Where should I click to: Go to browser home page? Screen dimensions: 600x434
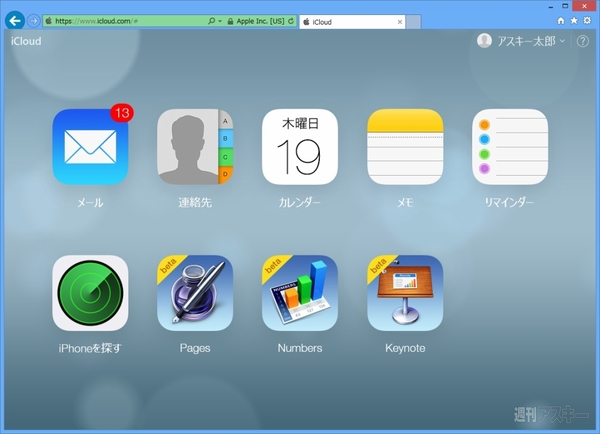(x=561, y=21)
